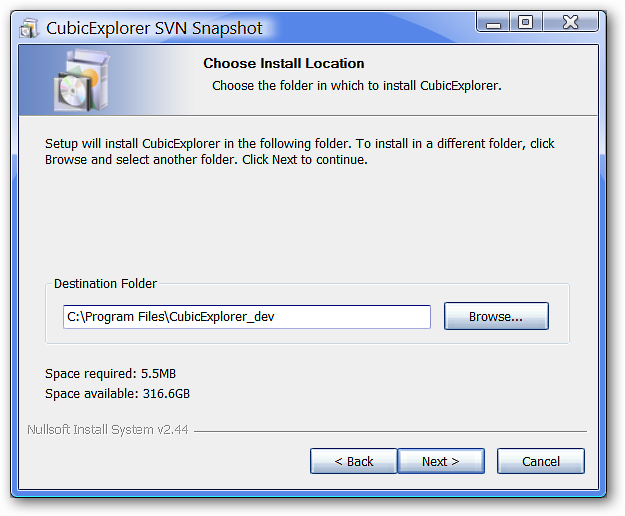Screen dimensions: 625x516
Task: Open the Browse... folder picker
Action: (x=496, y=316)
